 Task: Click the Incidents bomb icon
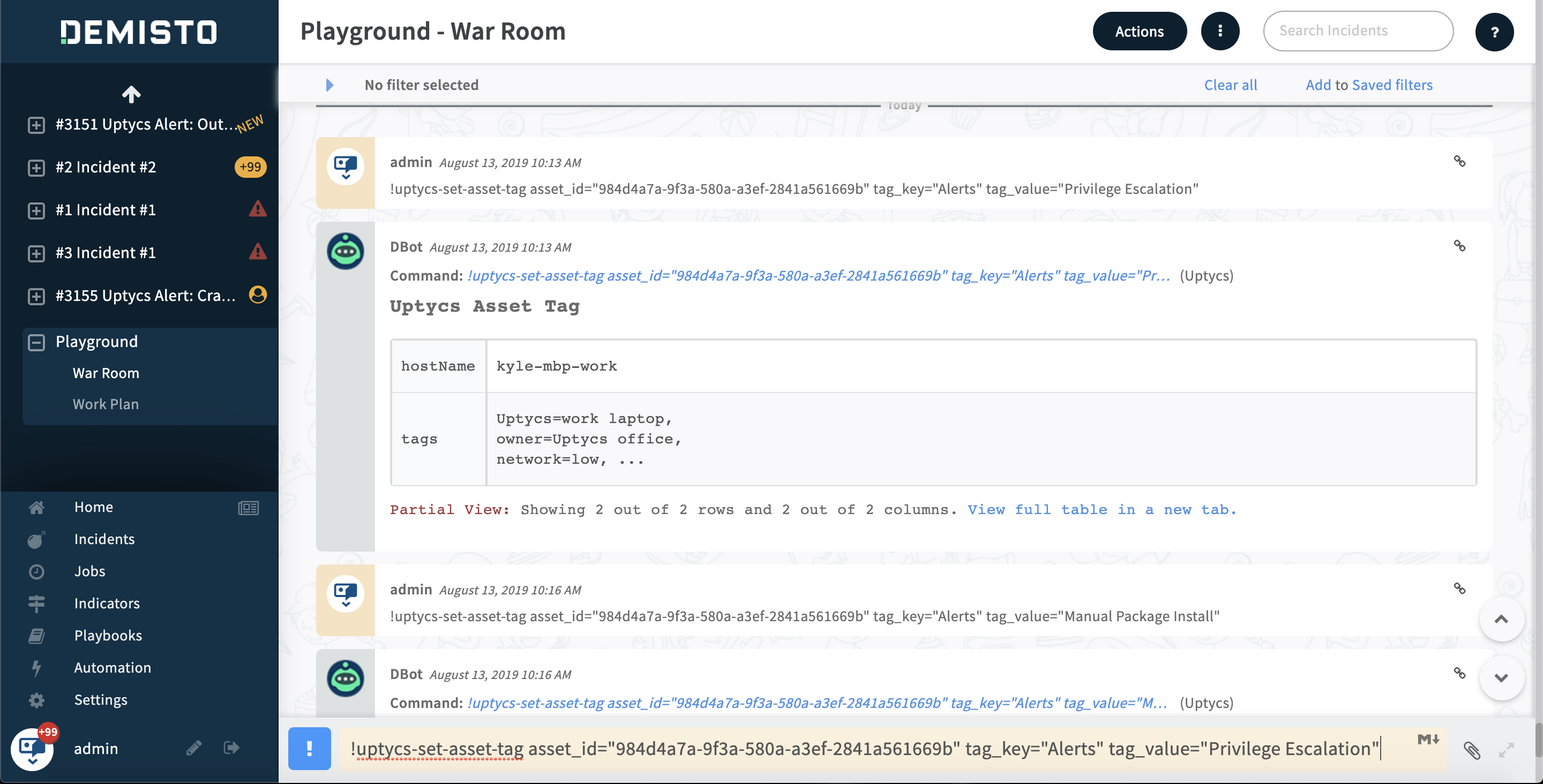pos(36,540)
